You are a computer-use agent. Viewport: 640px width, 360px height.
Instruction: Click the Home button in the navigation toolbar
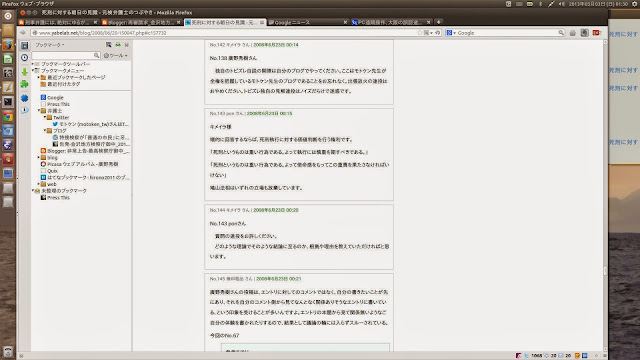coord(573,33)
